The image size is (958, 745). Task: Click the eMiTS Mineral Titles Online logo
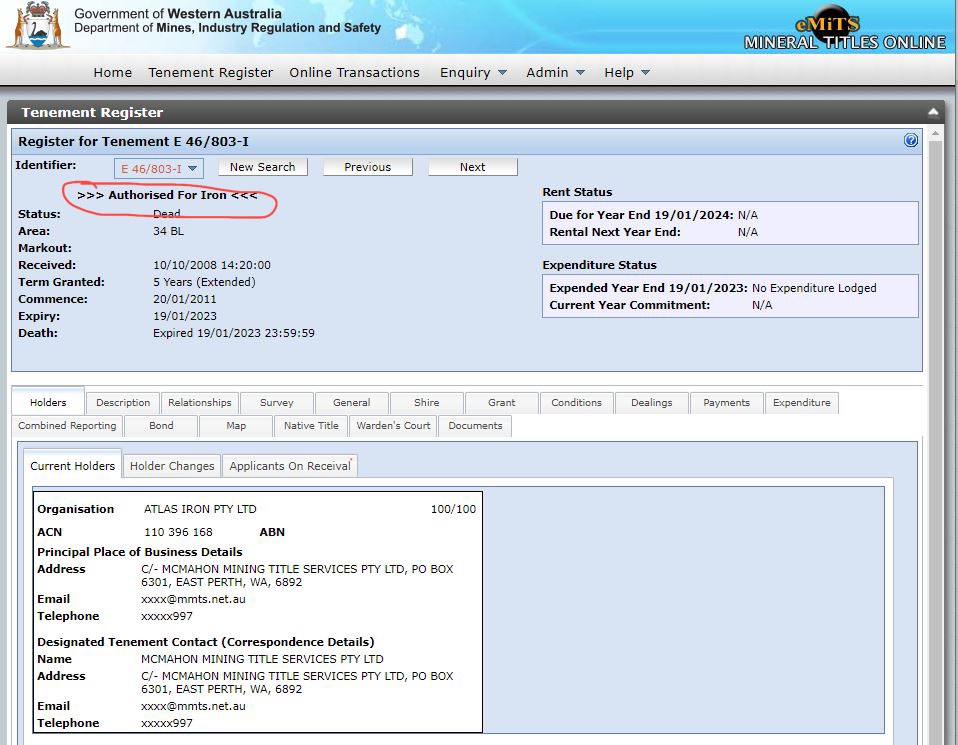pos(844,29)
